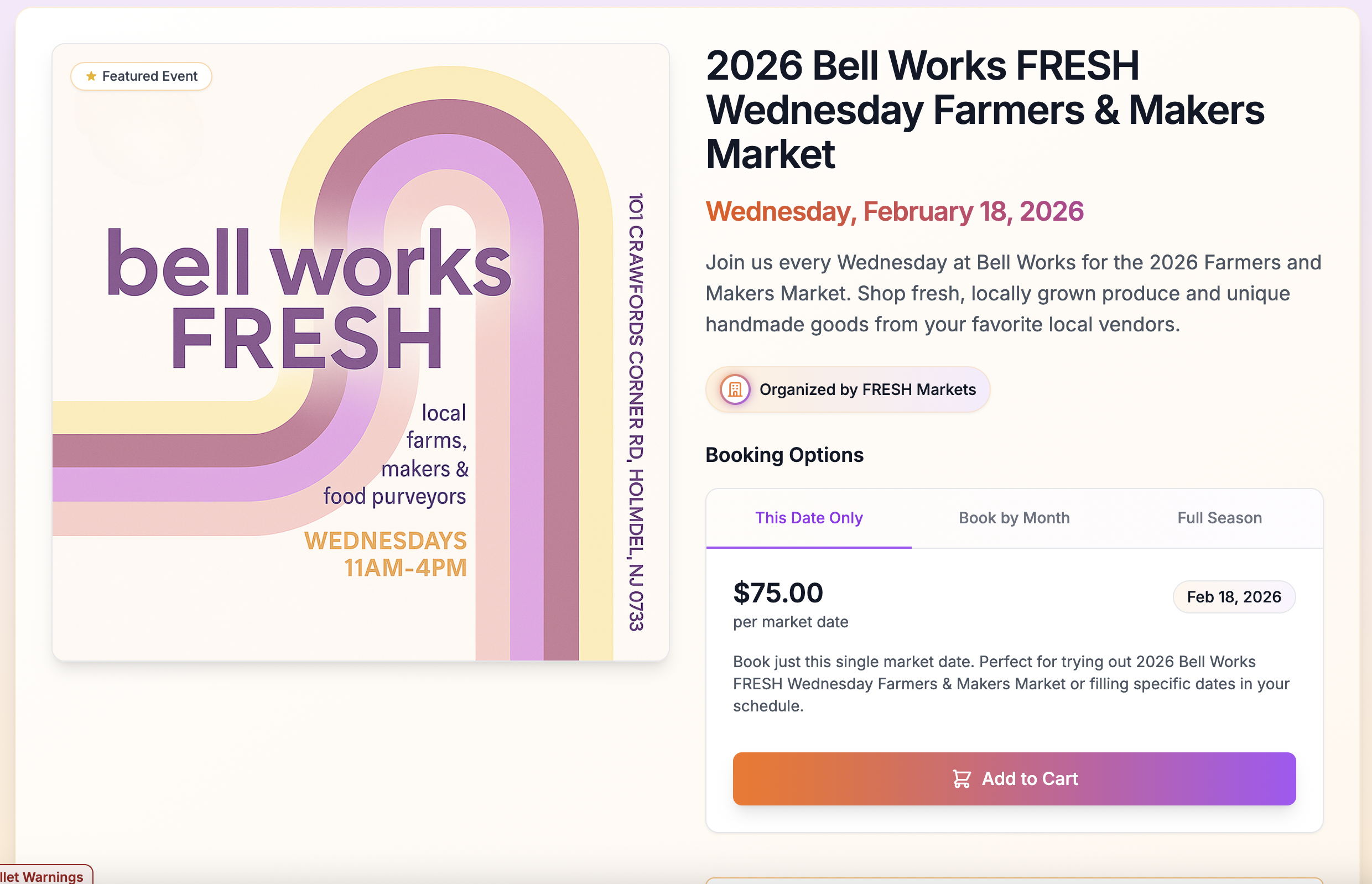Screen dimensions: 1372x884
Task: Click the Organized by FRESH Markets link
Action: [867, 390]
